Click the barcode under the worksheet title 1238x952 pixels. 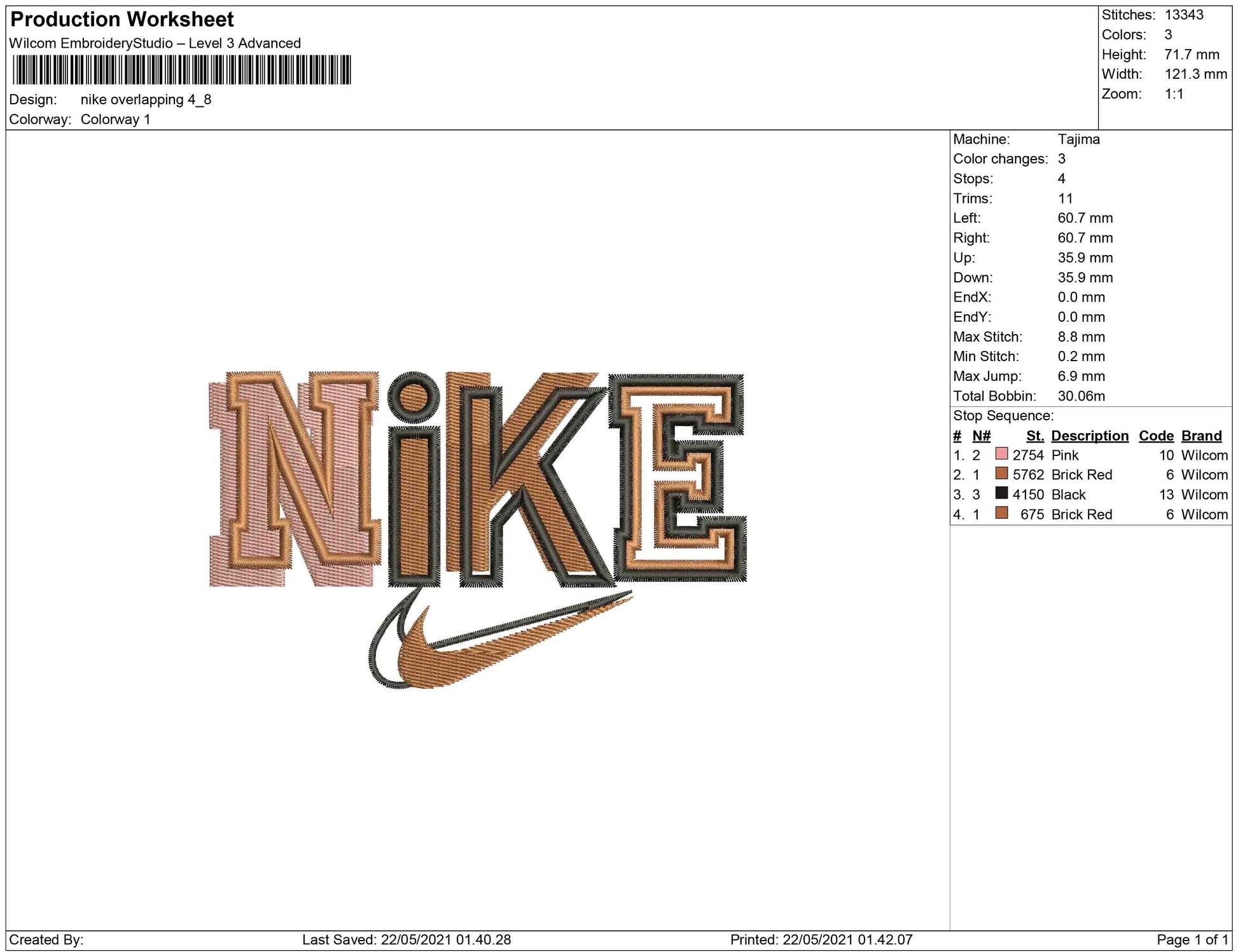coord(181,70)
